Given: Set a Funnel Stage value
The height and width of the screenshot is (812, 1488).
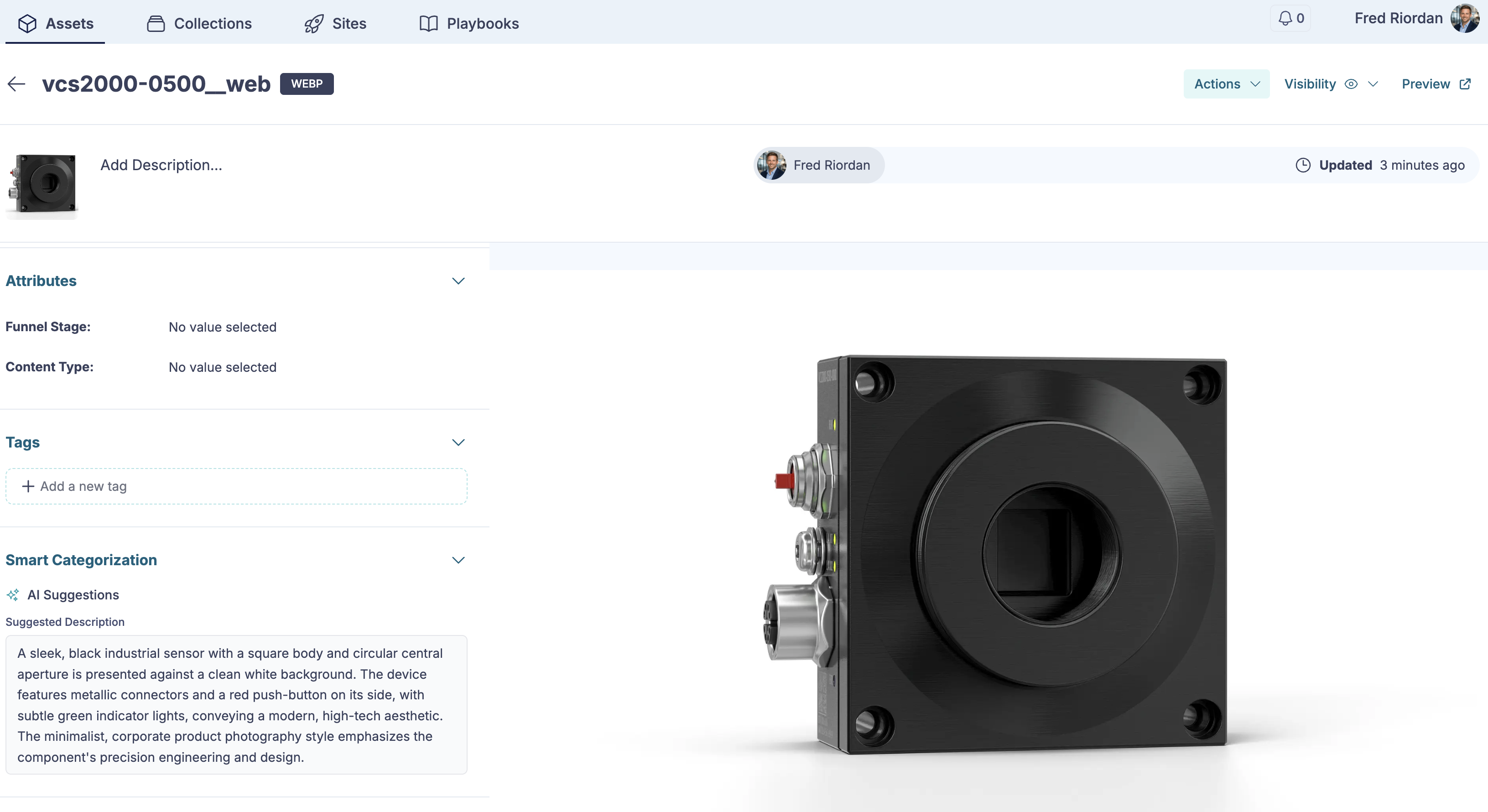Looking at the screenshot, I should 222,327.
